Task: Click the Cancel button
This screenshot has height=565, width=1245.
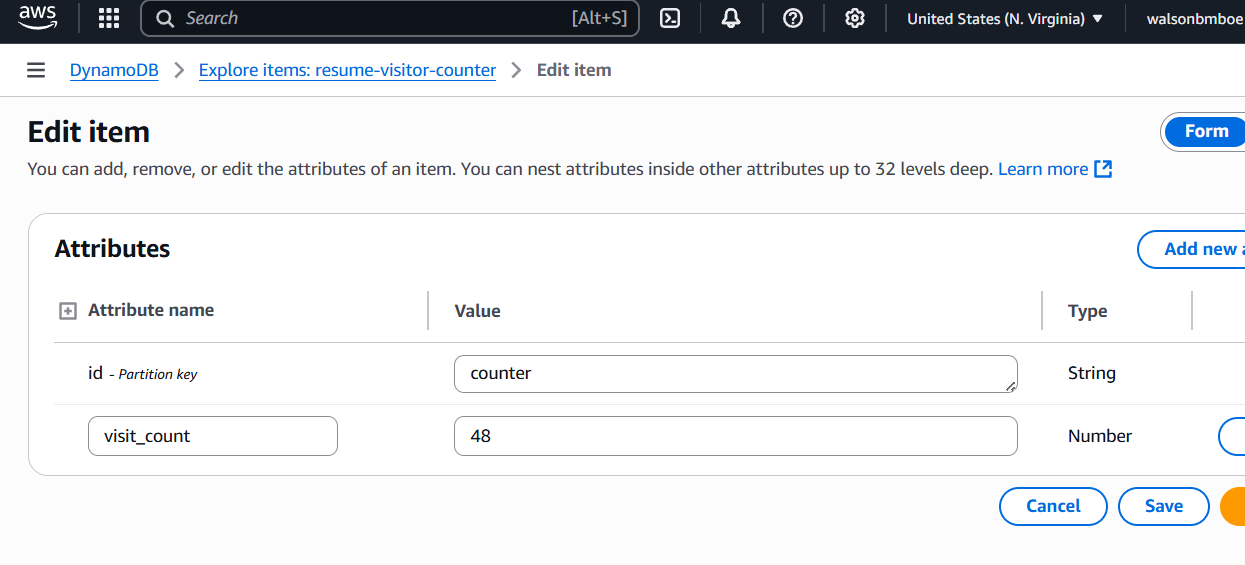Action: 1053,506
